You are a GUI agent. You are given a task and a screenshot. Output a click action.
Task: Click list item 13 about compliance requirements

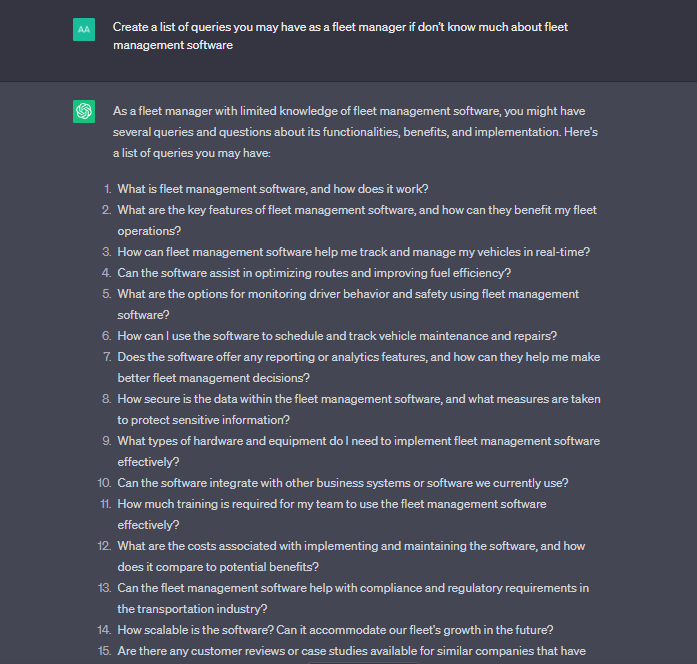[x=353, y=599]
